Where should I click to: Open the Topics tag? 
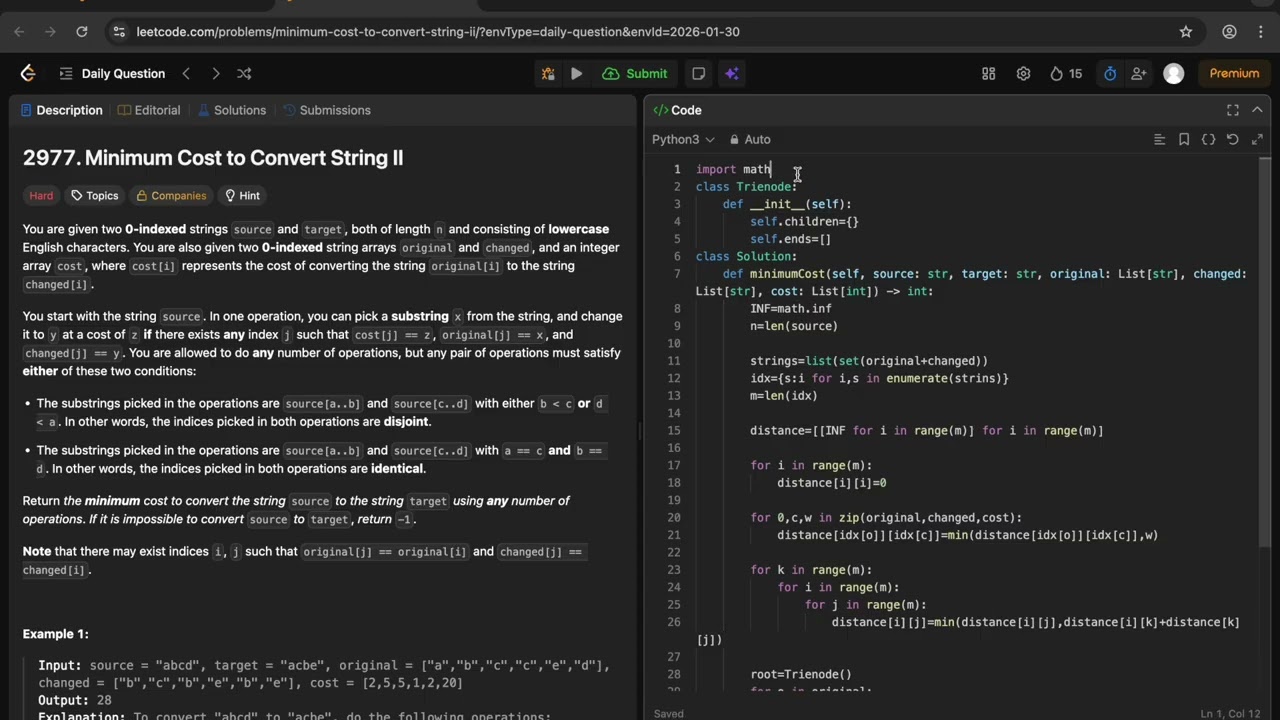(x=95, y=196)
